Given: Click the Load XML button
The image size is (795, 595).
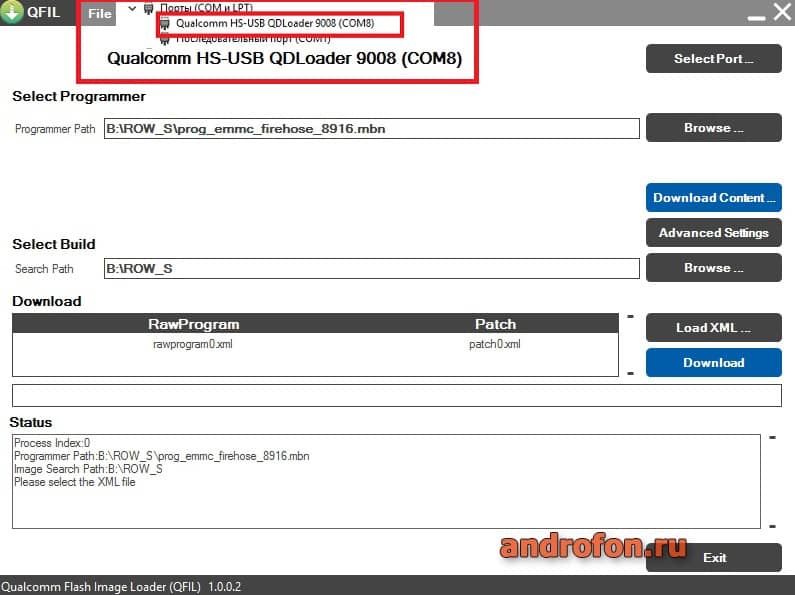Looking at the screenshot, I should click(713, 327).
